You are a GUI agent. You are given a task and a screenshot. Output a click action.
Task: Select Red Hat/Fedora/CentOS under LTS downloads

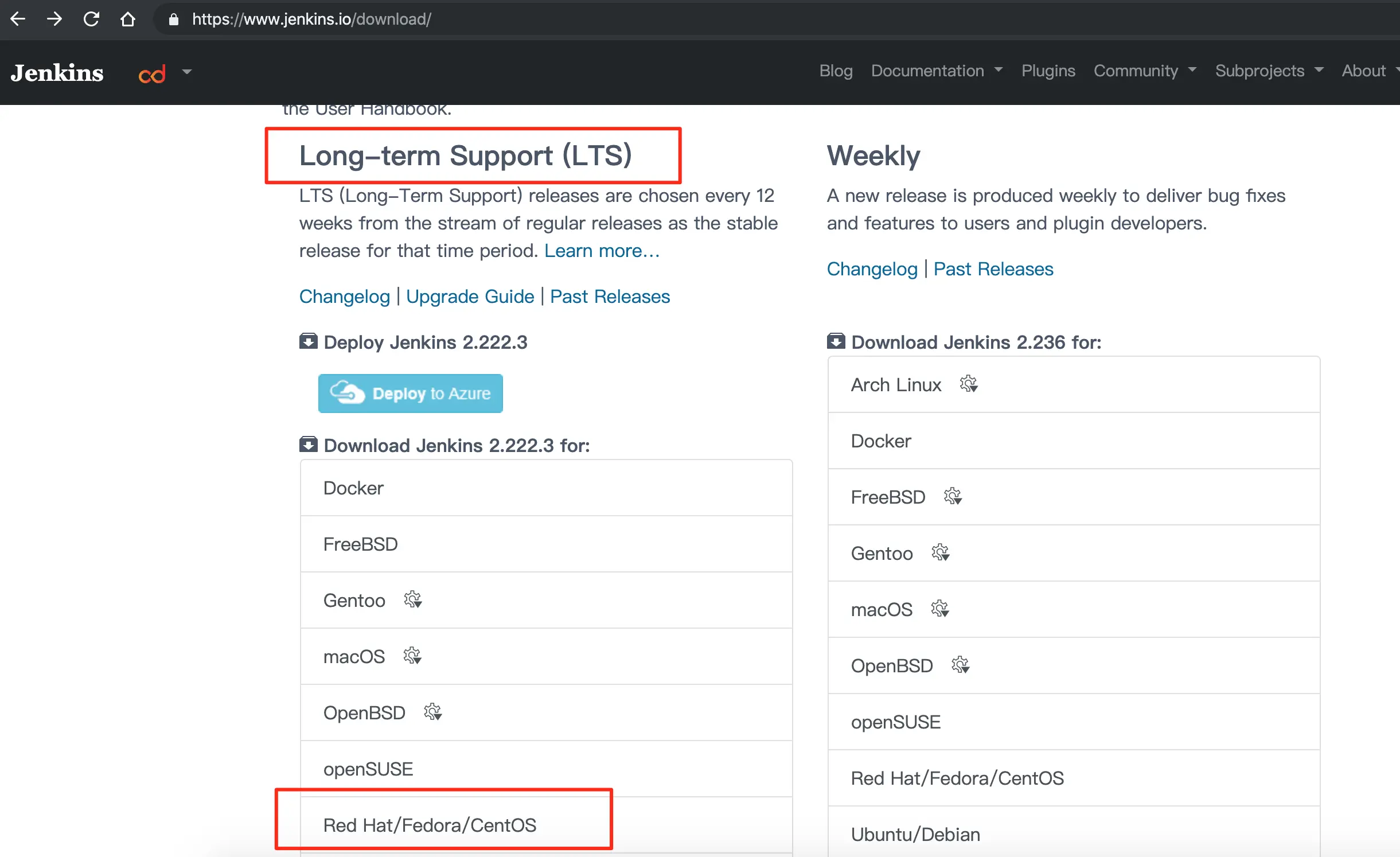point(430,825)
